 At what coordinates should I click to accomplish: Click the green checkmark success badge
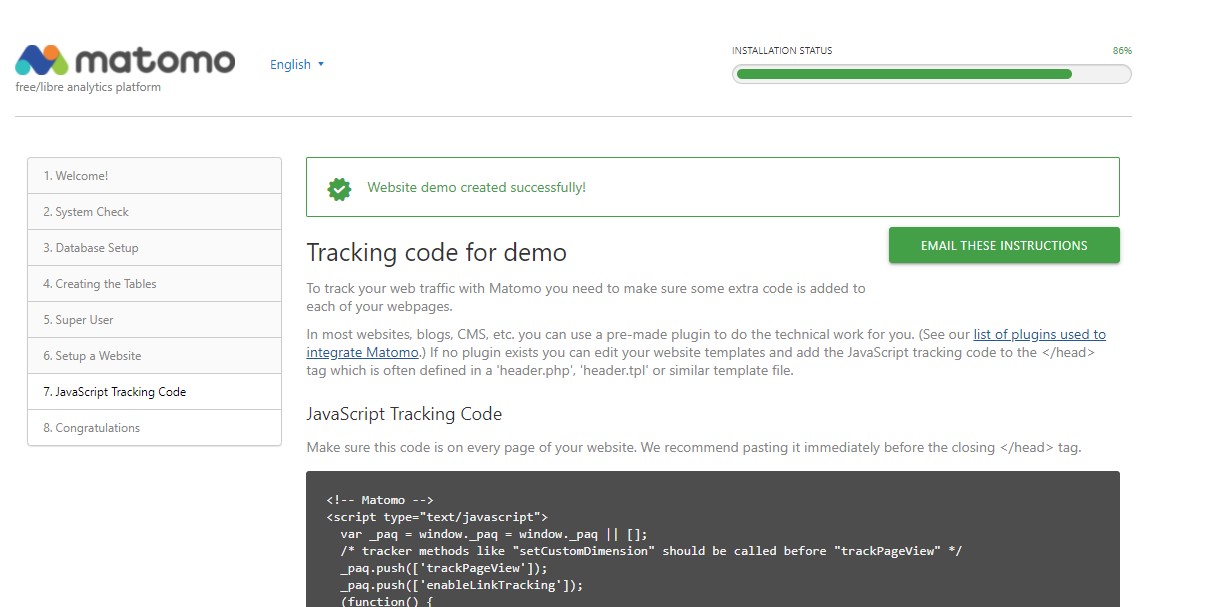pyautogui.click(x=340, y=188)
